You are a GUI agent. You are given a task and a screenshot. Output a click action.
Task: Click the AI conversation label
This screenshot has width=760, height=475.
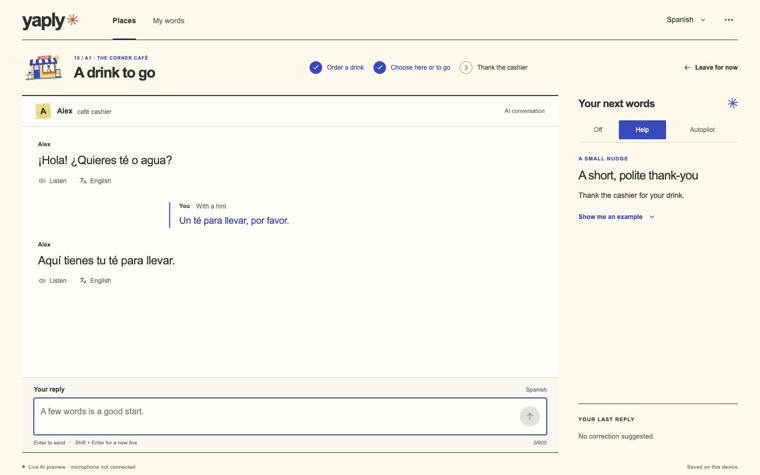(x=524, y=111)
